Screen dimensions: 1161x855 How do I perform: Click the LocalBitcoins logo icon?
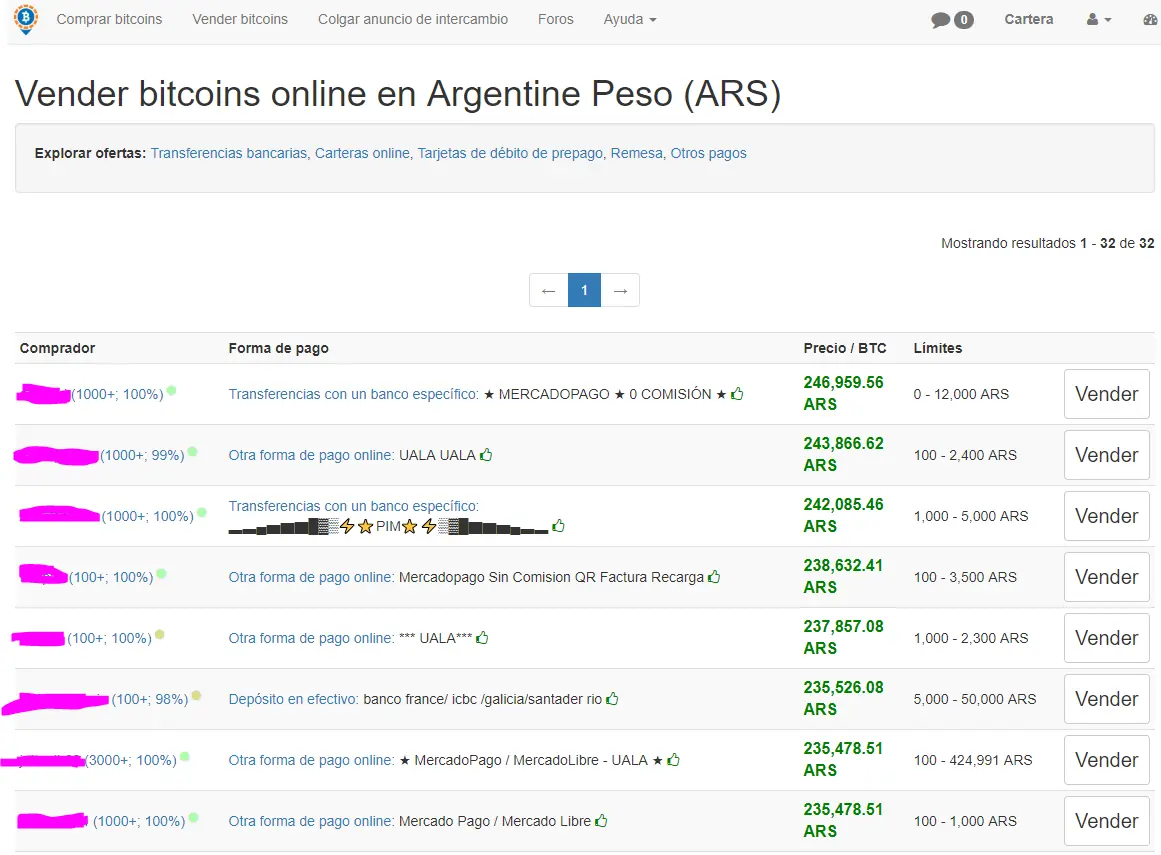[x=26, y=19]
